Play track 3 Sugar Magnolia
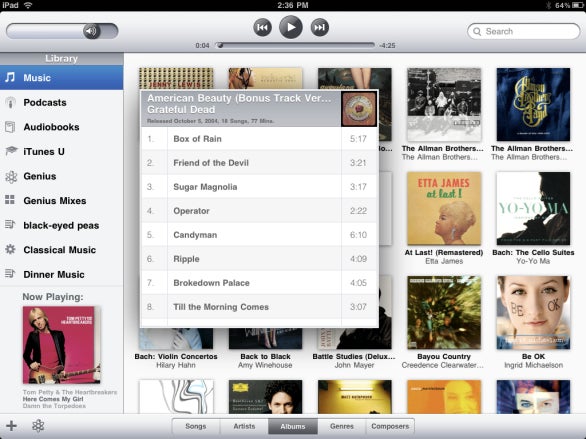This screenshot has width=586, height=439. coord(259,187)
